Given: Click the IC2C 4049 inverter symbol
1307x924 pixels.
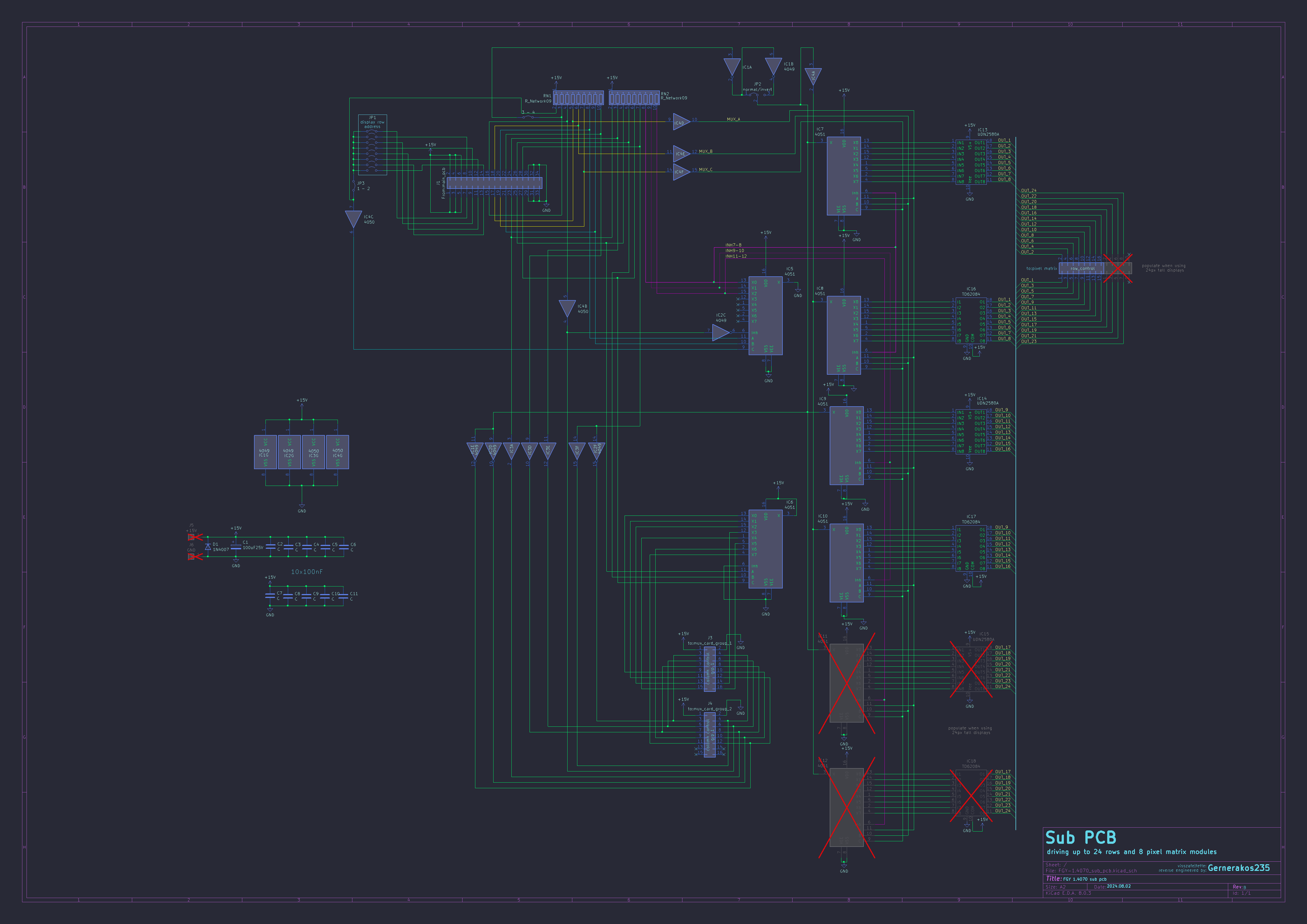Looking at the screenshot, I should 721,332.
